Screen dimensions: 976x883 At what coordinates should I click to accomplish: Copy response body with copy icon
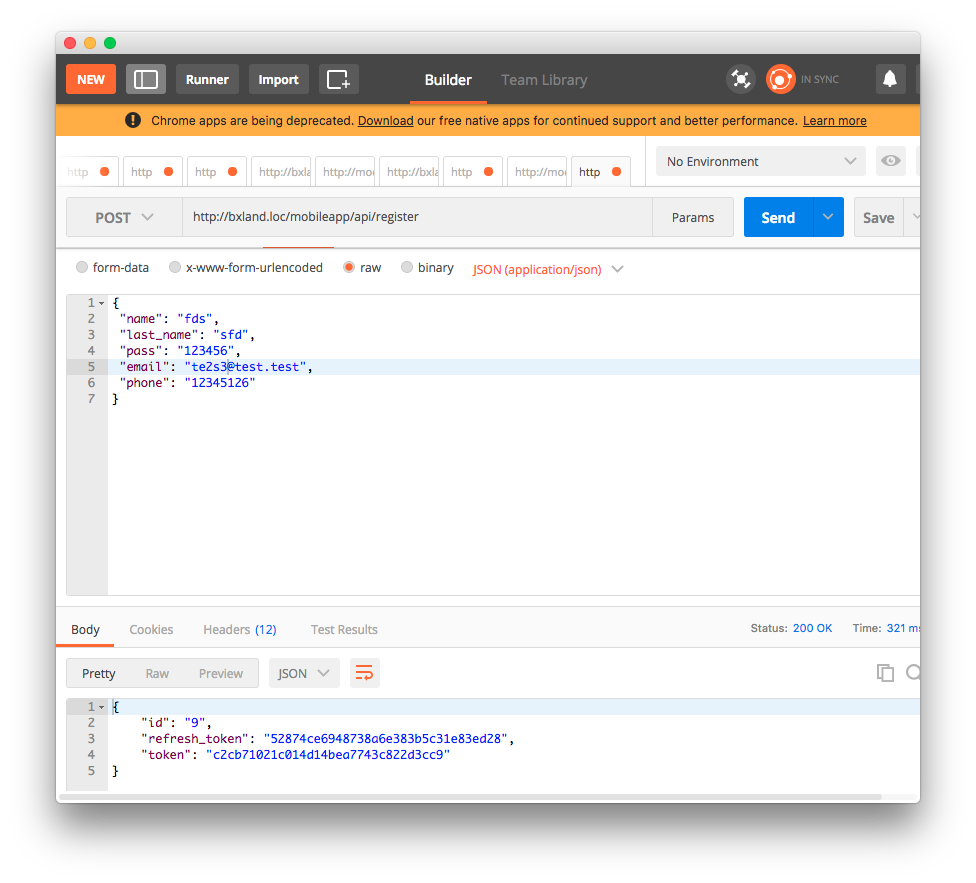pyautogui.click(x=885, y=673)
